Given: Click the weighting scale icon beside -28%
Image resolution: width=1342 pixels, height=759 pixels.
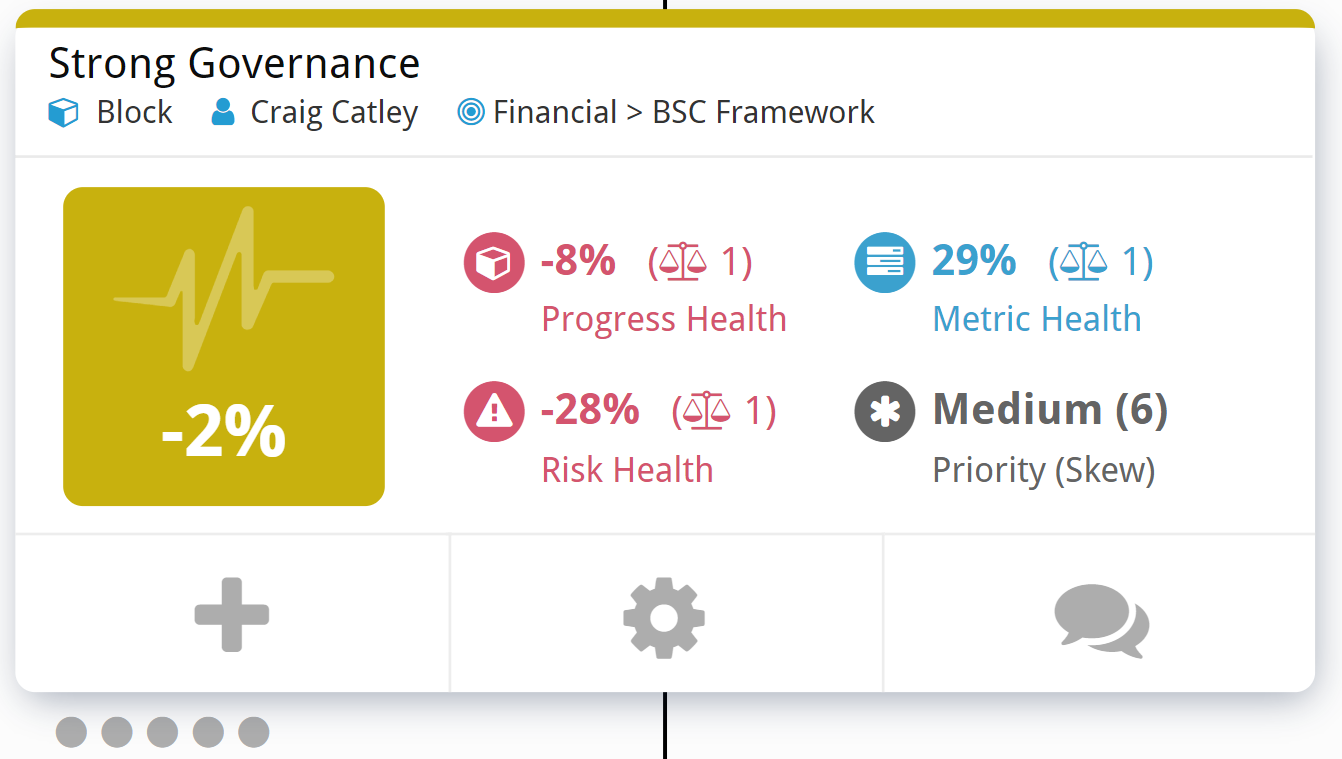Looking at the screenshot, I should tap(707, 411).
